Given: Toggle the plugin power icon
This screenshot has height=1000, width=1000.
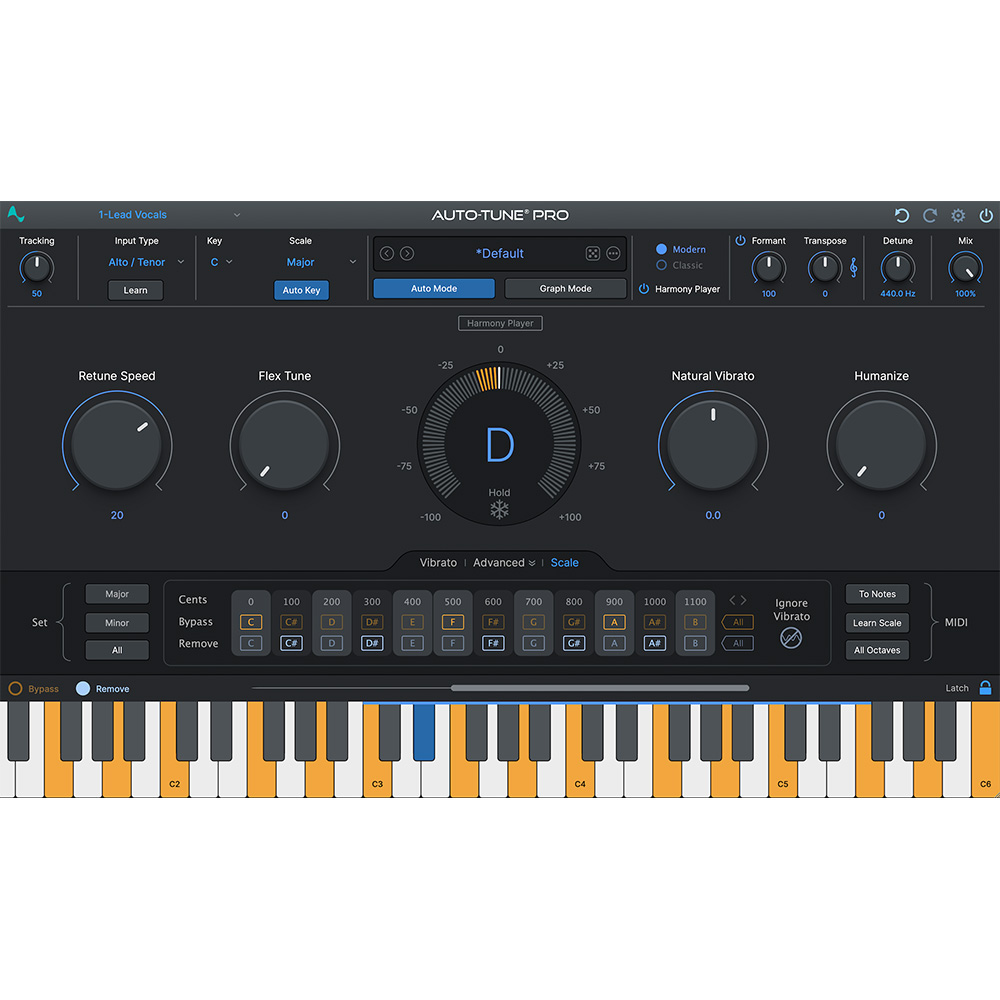Looking at the screenshot, I should pos(986,216).
